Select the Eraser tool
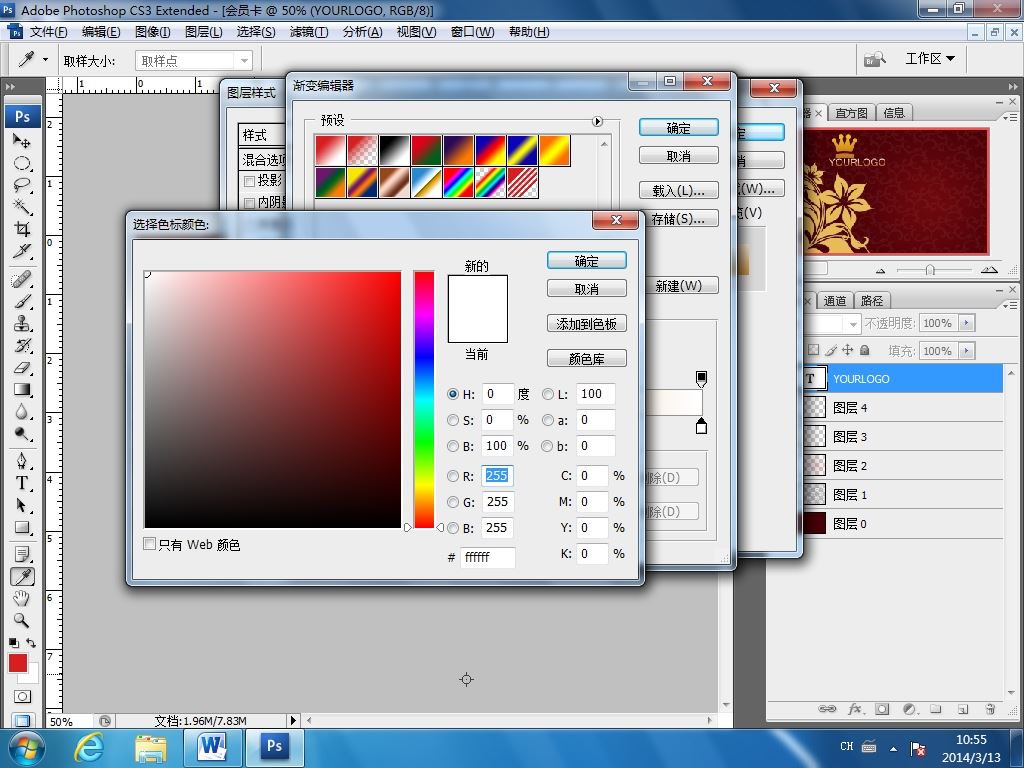The width and height of the screenshot is (1024, 768). pyautogui.click(x=22, y=368)
